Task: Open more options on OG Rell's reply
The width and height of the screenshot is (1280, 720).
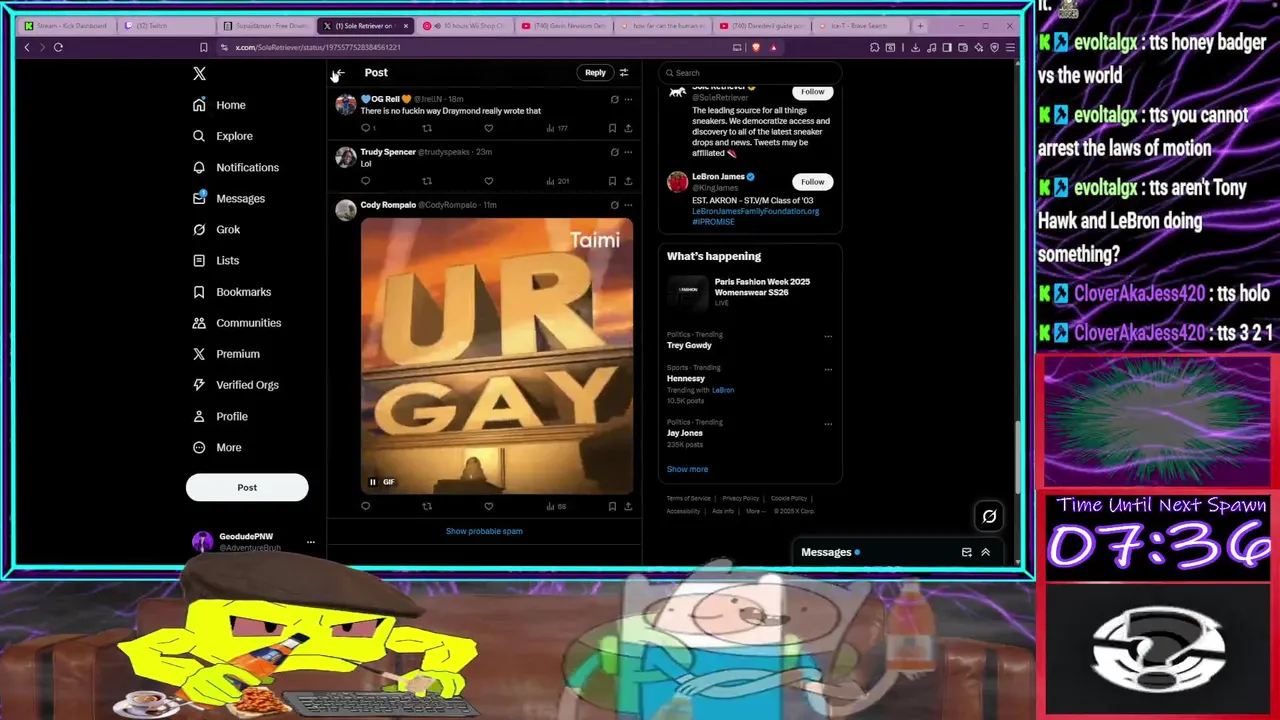Action: tap(628, 99)
